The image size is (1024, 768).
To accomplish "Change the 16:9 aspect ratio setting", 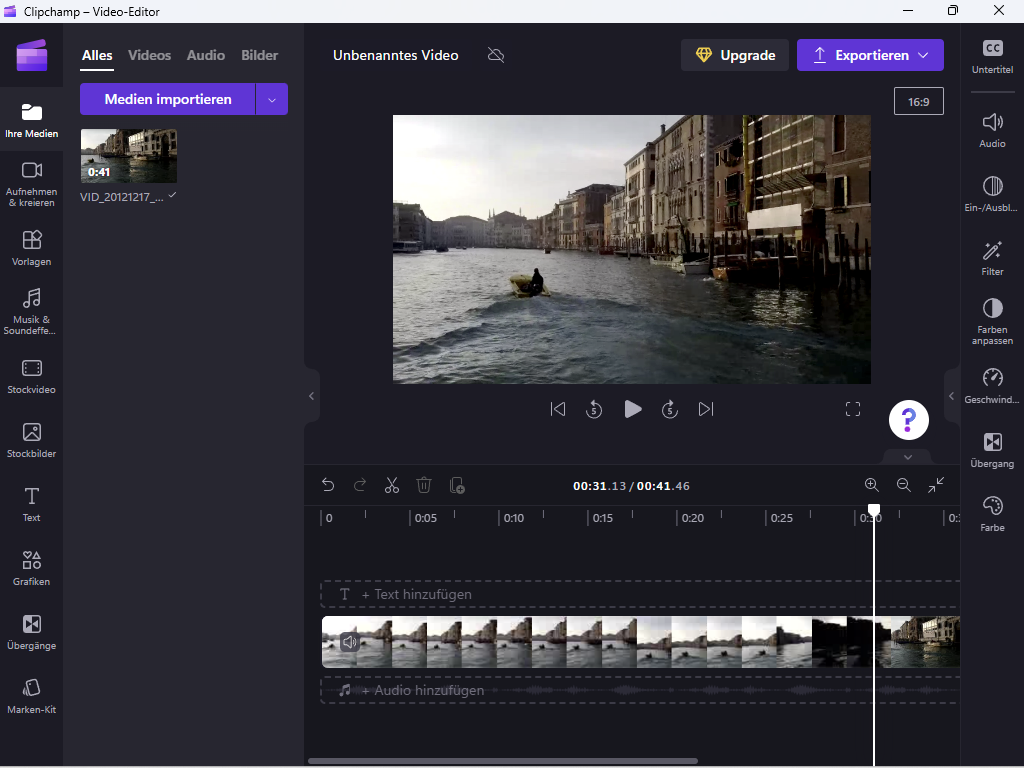I will (918, 102).
